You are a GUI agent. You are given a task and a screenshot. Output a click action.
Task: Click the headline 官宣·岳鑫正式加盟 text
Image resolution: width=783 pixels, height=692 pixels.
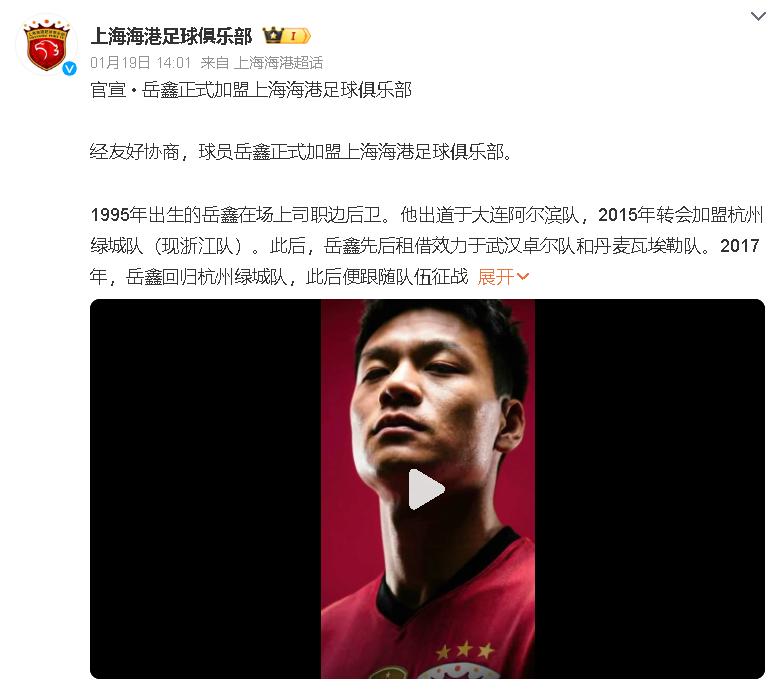pos(251,90)
